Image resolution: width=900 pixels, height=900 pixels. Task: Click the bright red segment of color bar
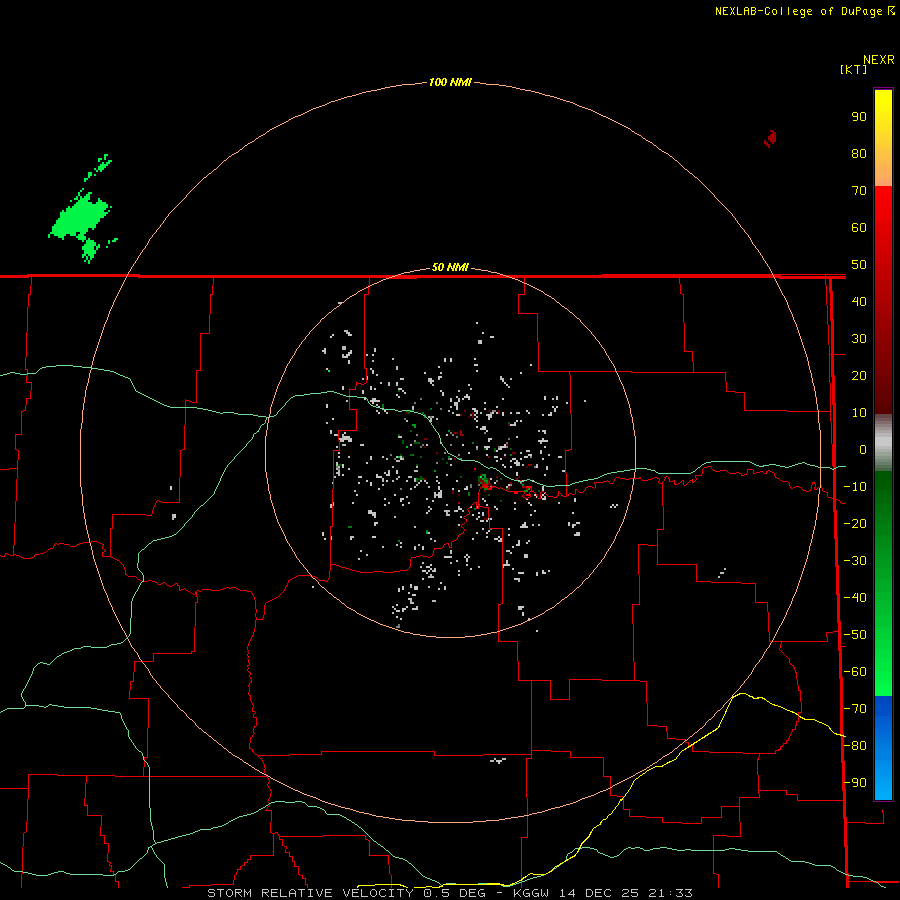click(883, 241)
